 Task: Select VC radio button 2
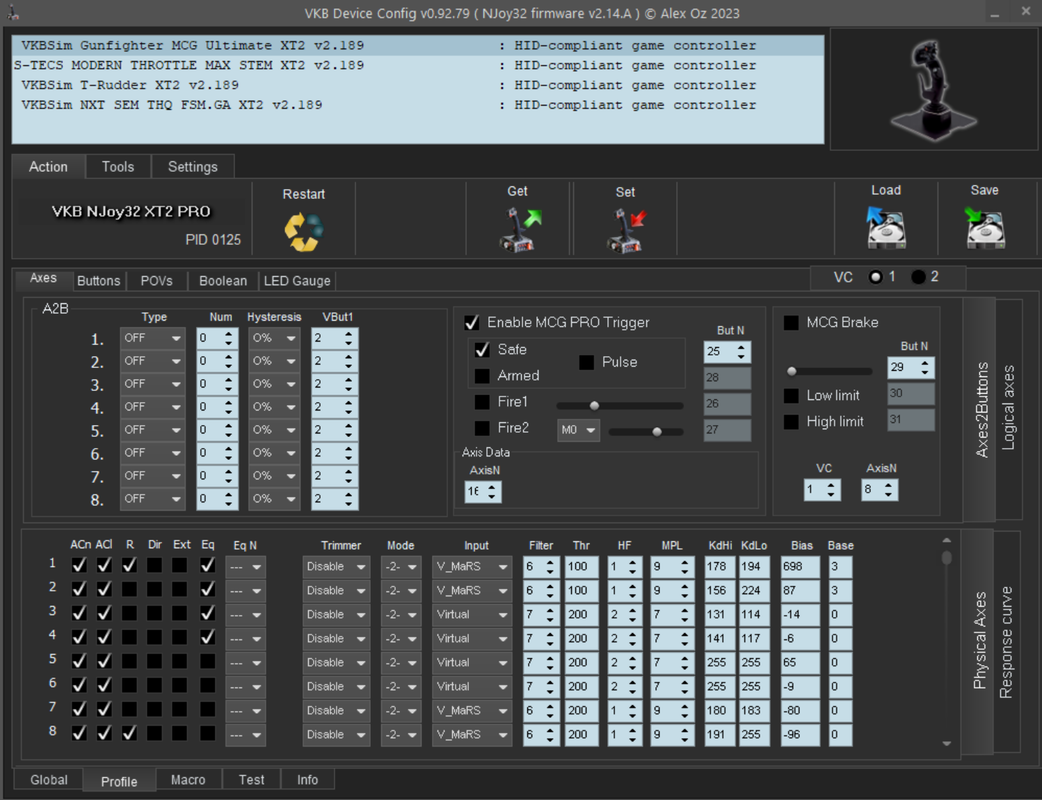coord(918,277)
